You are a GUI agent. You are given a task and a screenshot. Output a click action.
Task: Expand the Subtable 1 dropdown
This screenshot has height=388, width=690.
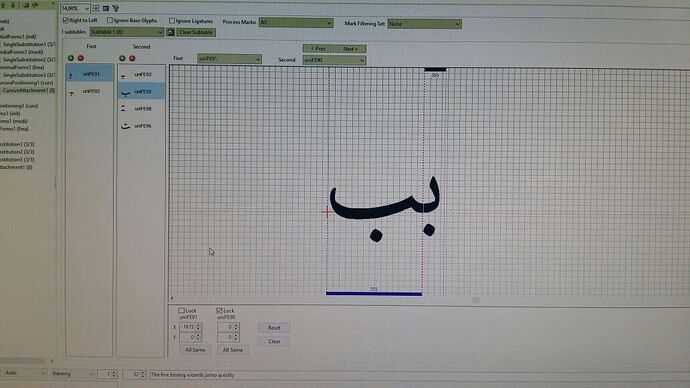[127, 32]
